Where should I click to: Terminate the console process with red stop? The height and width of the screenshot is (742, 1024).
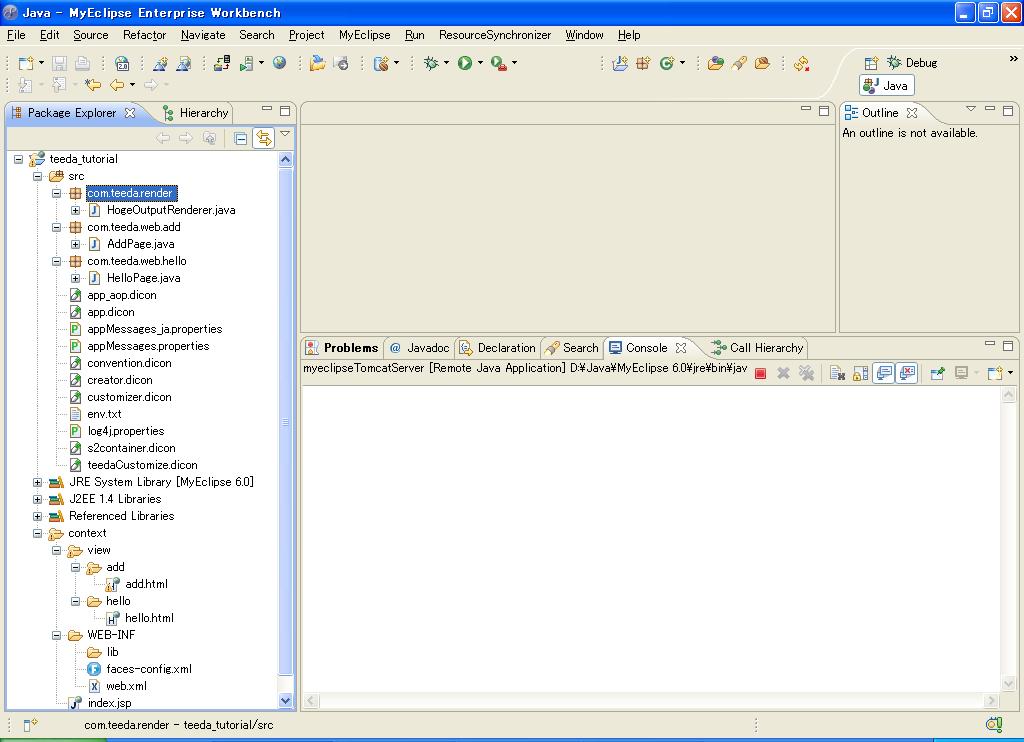[x=760, y=373]
